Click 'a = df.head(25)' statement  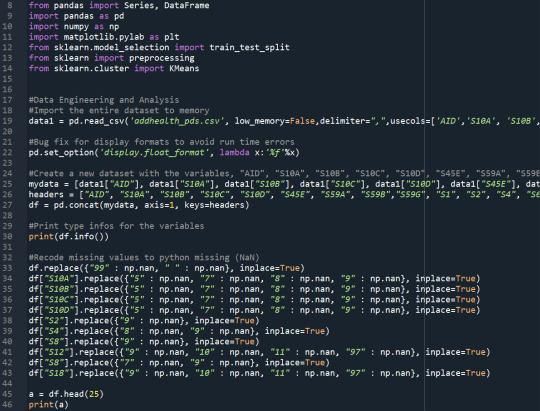[x=66, y=394]
